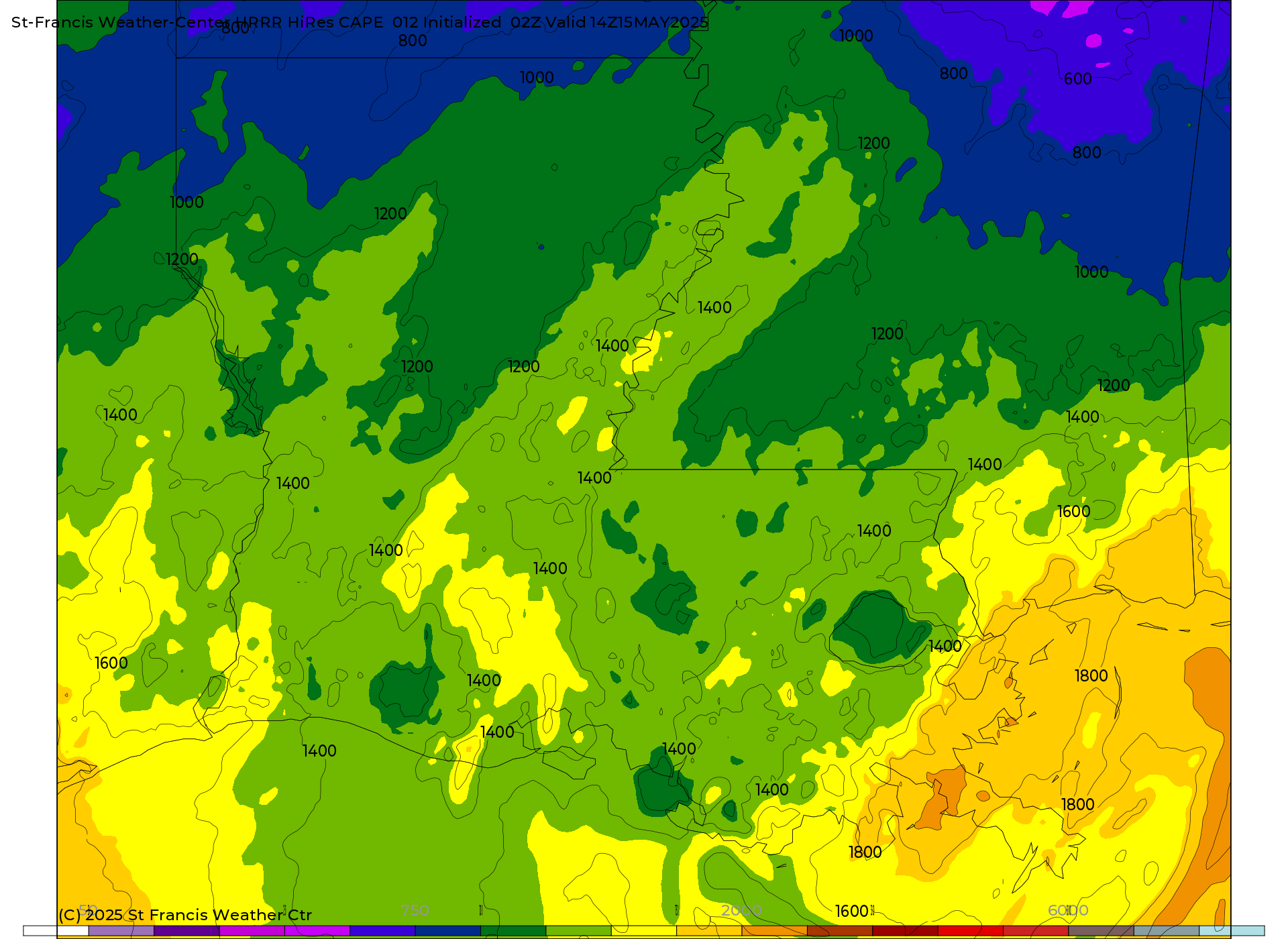Click the blue-violet color bar segment
Viewport: 1288px width, 939px height.
[x=382, y=931]
